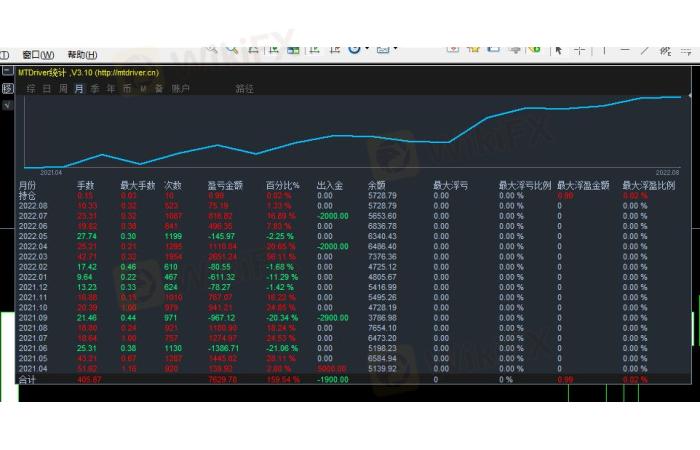Switch to the 年 yearly statistics tab

pyautogui.click(x=111, y=89)
